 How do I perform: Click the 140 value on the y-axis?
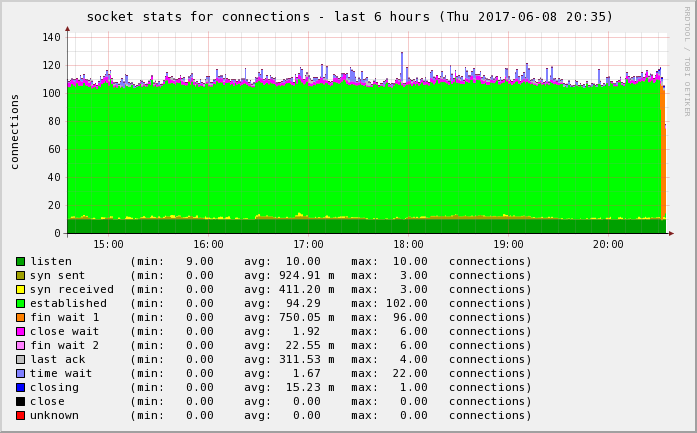click(52, 37)
